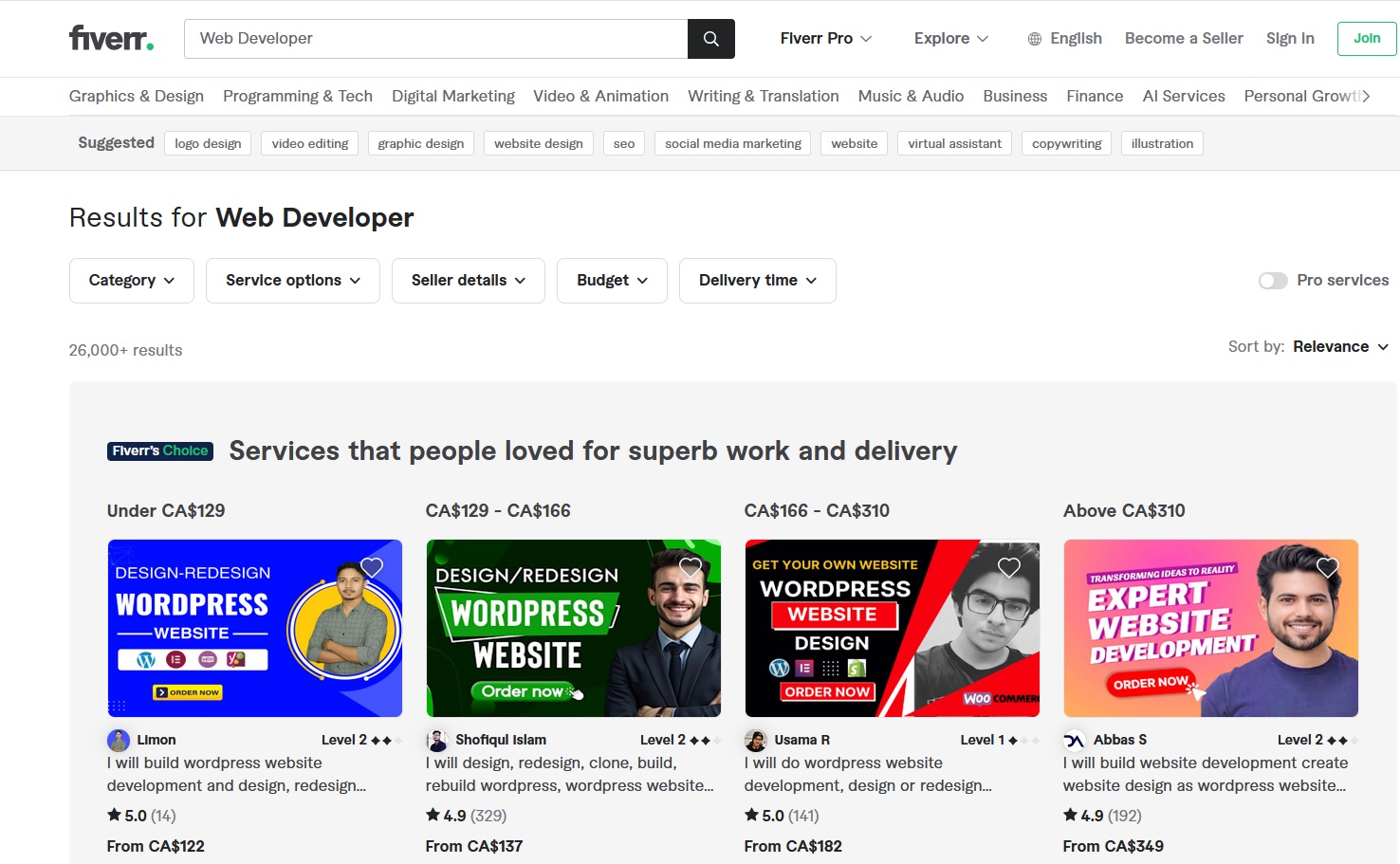This screenshot has width=1400, height=864.
Task: Open the Category filter dropdown
Action: click(132, 281)
